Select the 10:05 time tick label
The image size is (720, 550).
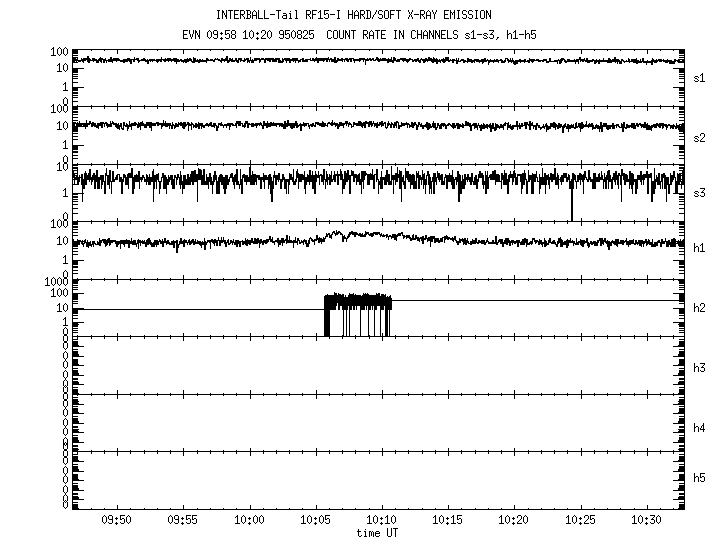click(x=315, y=520)
